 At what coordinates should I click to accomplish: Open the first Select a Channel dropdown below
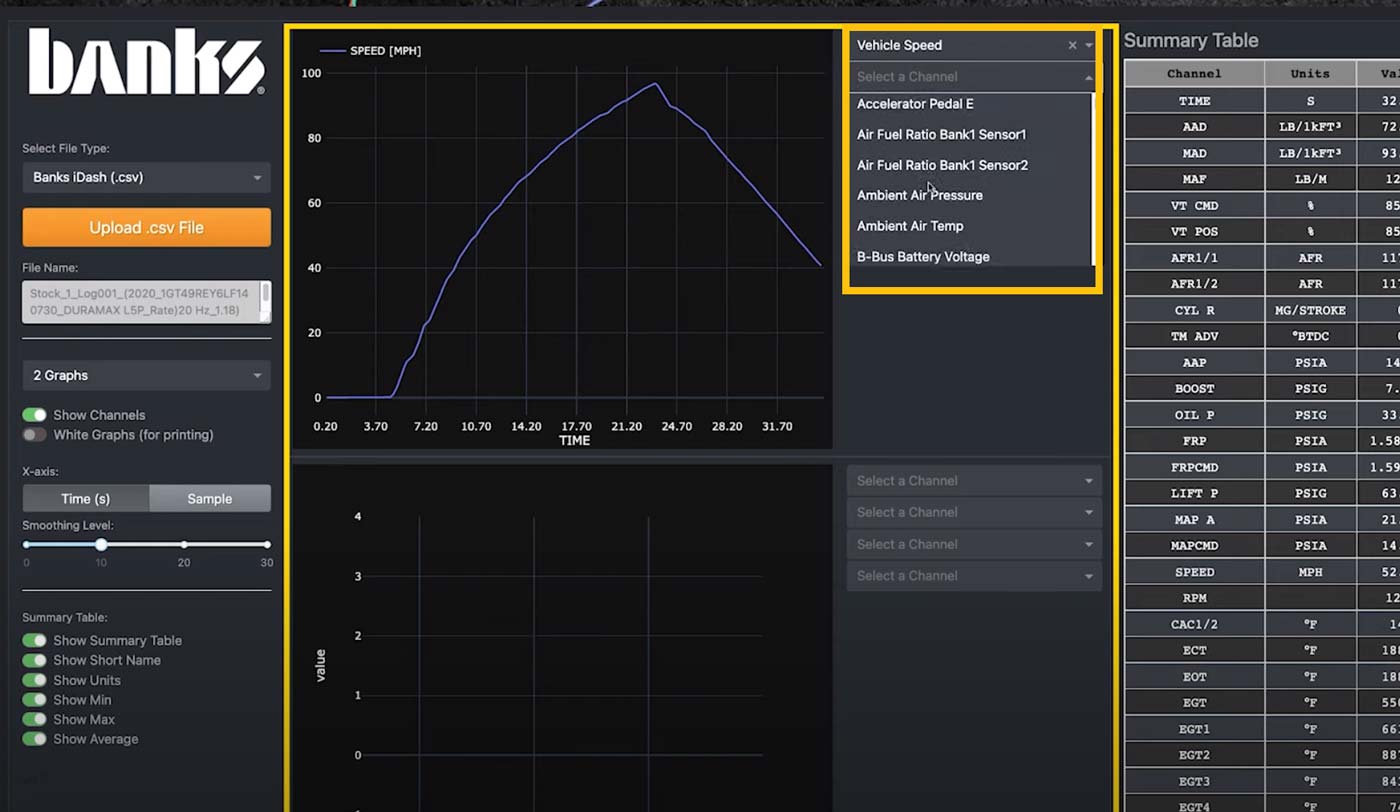coord(973,480)
